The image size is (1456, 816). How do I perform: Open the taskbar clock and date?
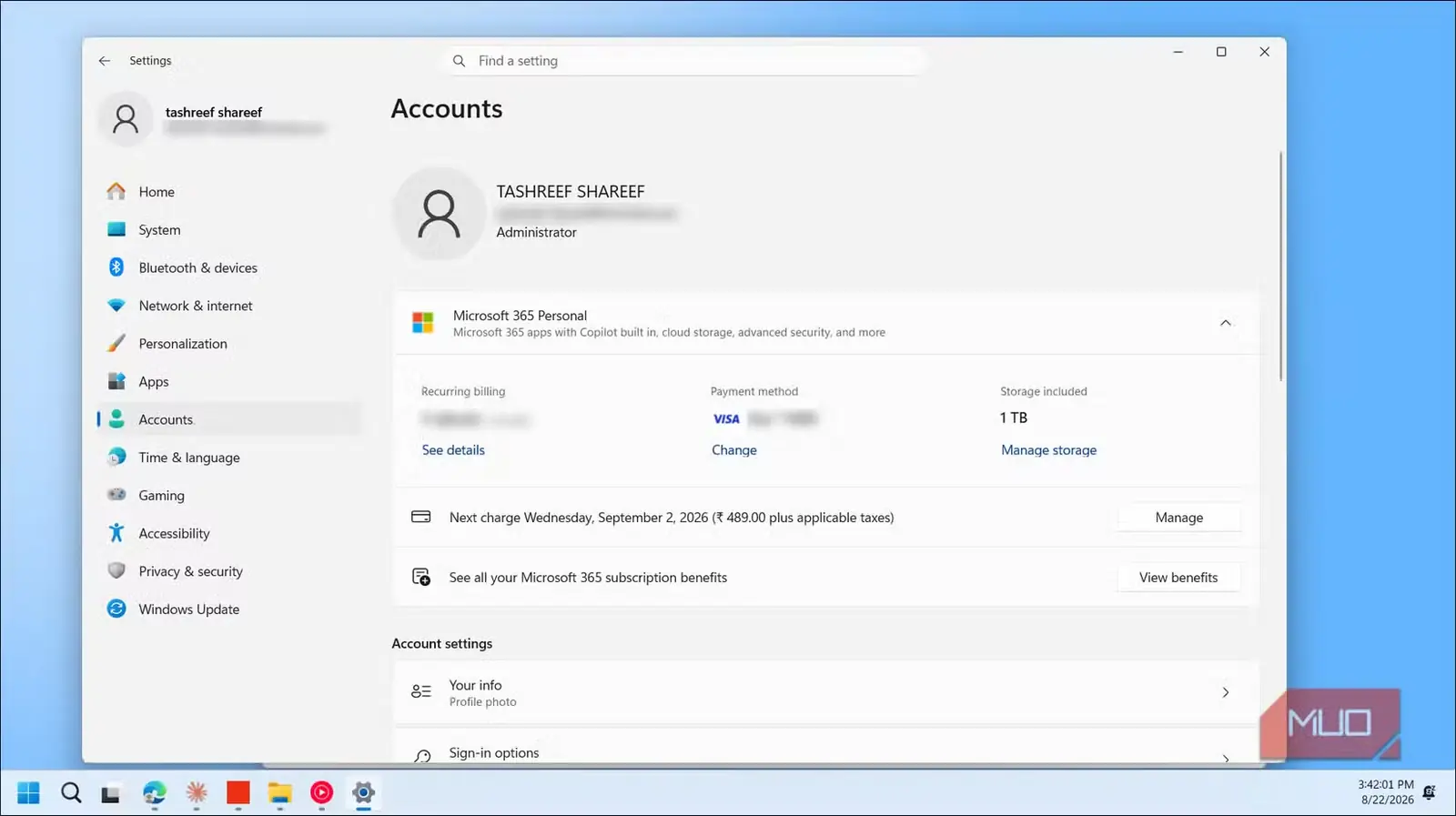click(x=1386, y=792)
